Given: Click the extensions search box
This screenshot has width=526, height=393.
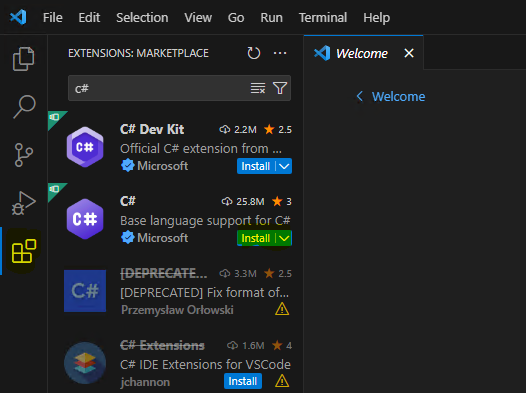Looking at the screenshot, I should click(159, 88).
